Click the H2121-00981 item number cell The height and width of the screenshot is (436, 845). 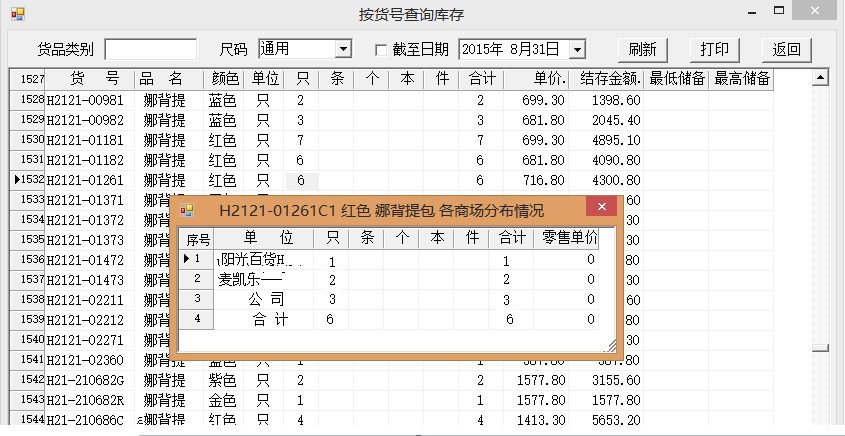tap(87, 100)
